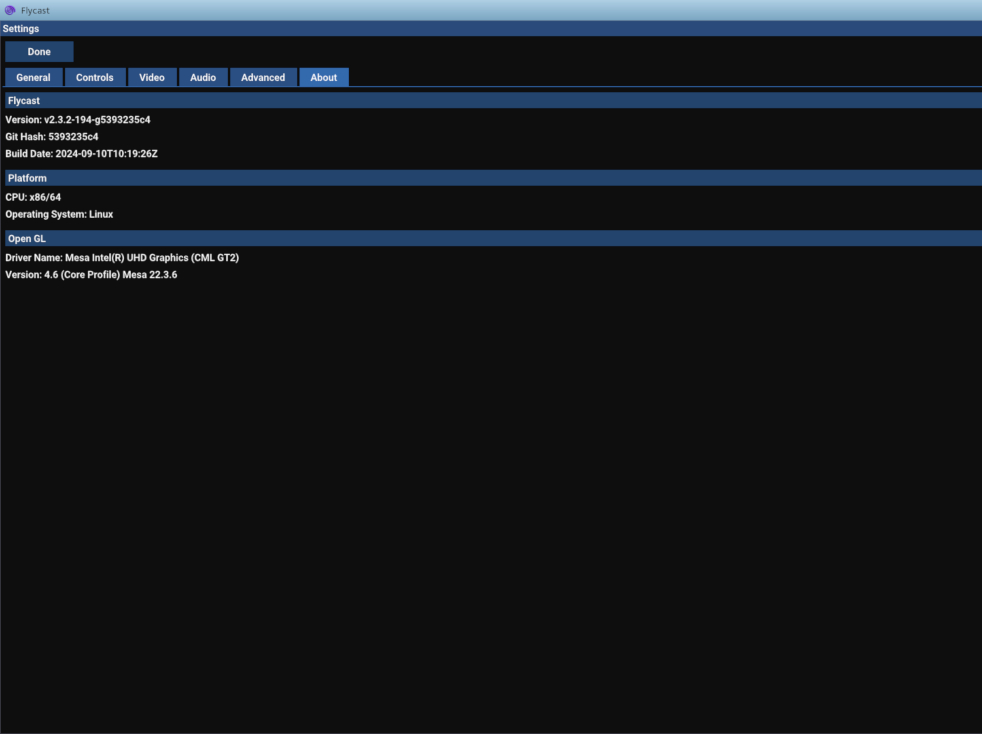Click the Build Date text line
The width and height of the screenshot is (982, 734).
(x=81, y=153)
